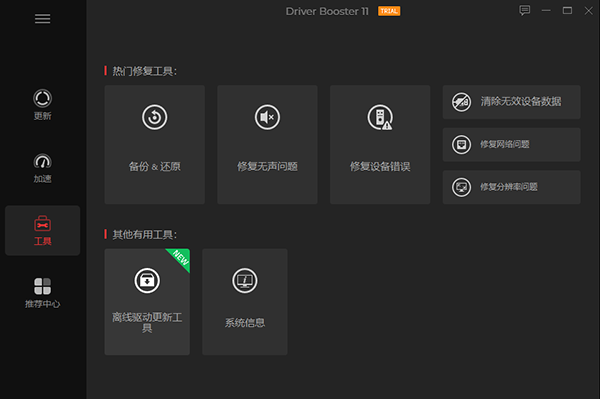Click the orange TRIAL badge
Image resolution: width=600 pixels, height=399 pixels.
(389, 11)
